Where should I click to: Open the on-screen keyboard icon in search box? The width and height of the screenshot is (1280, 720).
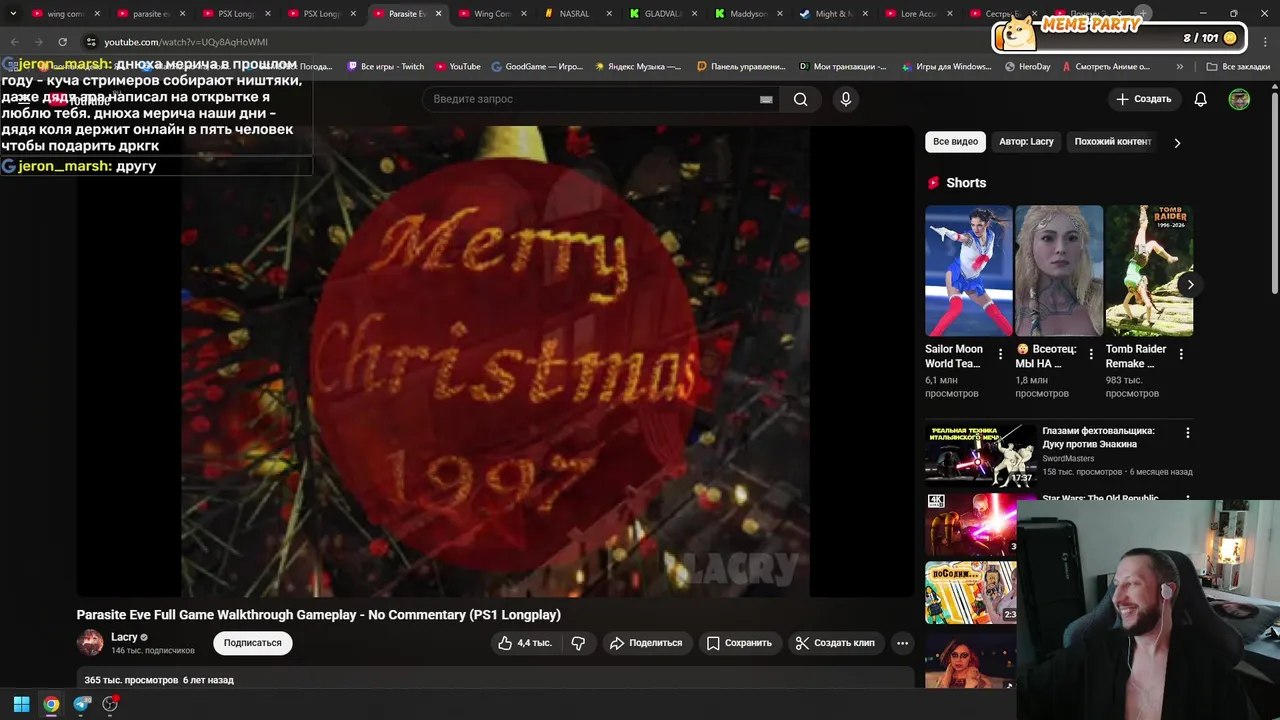click(766, 99)
